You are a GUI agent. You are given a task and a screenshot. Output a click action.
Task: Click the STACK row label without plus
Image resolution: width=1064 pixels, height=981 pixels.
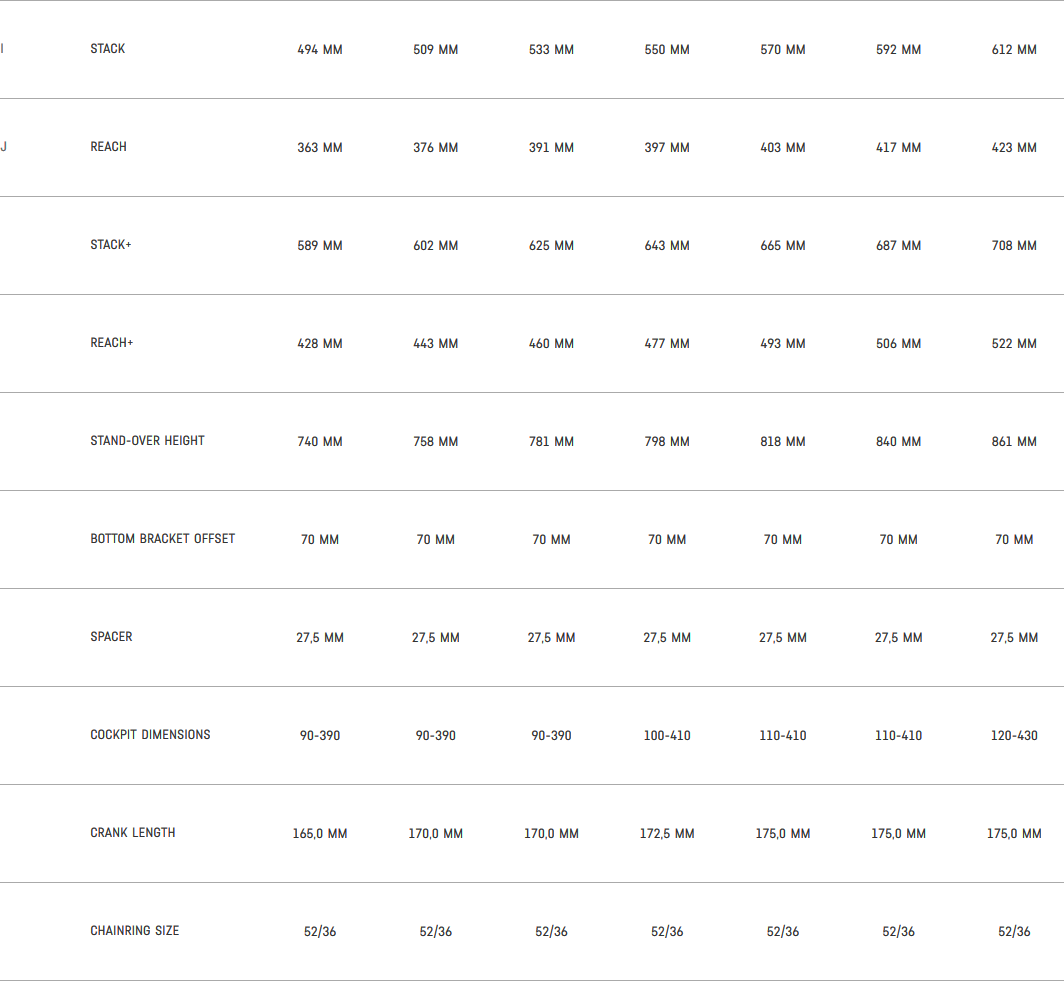tap(108, 49)
